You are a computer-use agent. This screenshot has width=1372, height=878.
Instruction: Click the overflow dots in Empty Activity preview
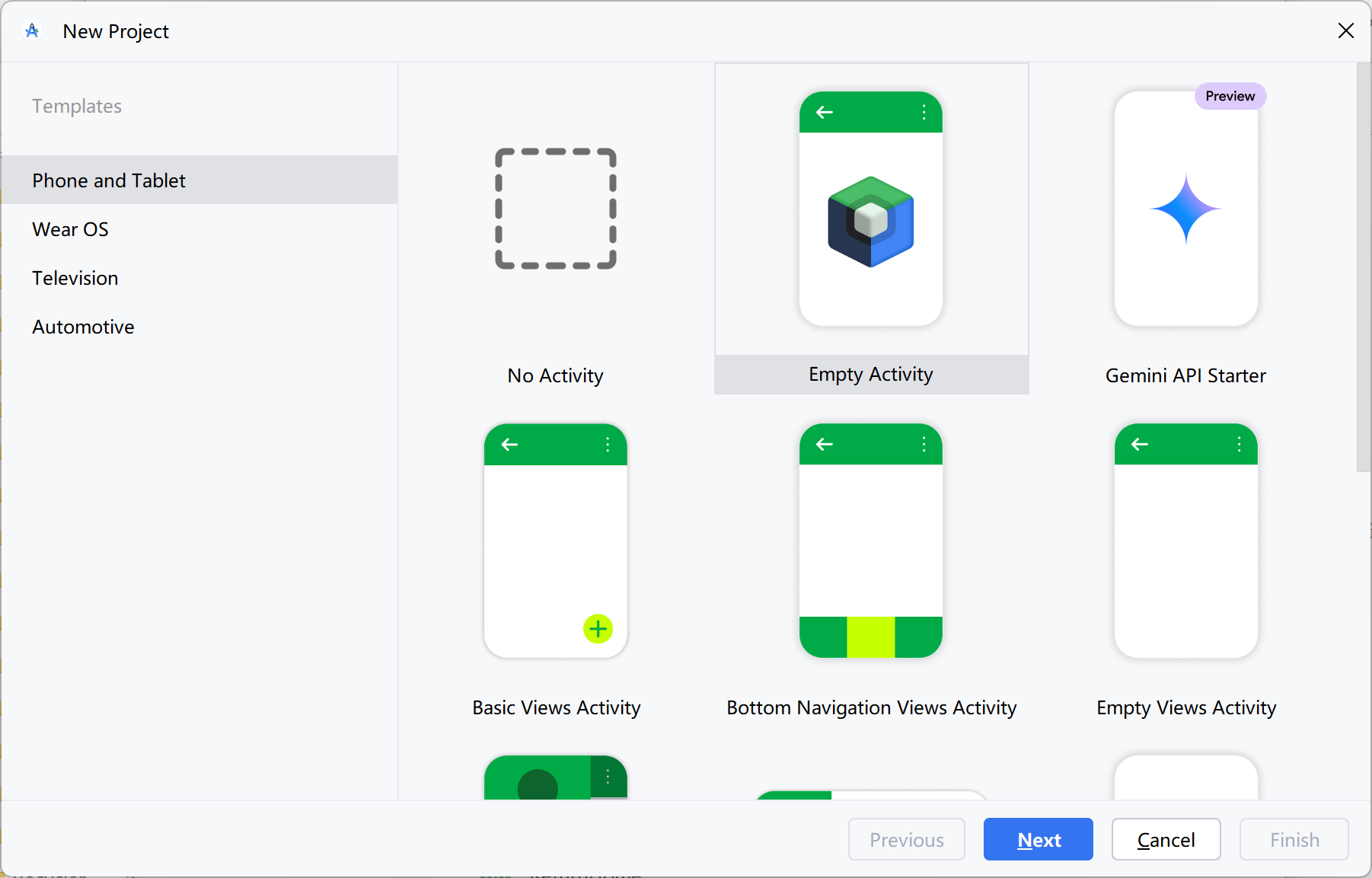(924, 113)
